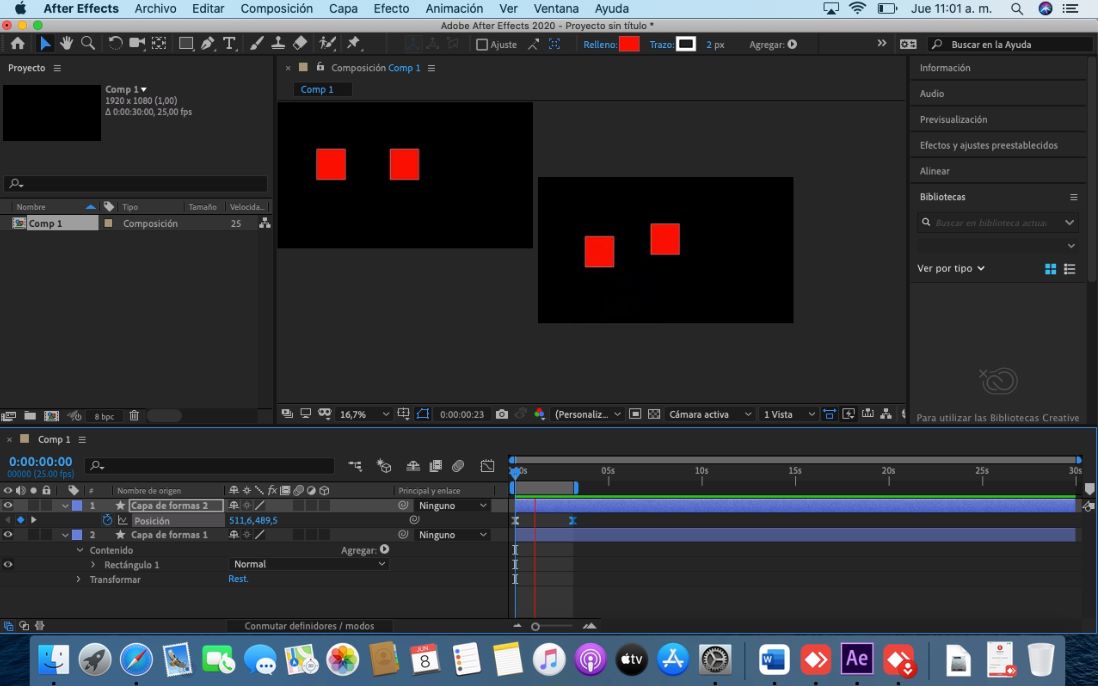This screenshot has height=686, width=1098.
Task: Select the Text tool
Action: coord(229,44)
